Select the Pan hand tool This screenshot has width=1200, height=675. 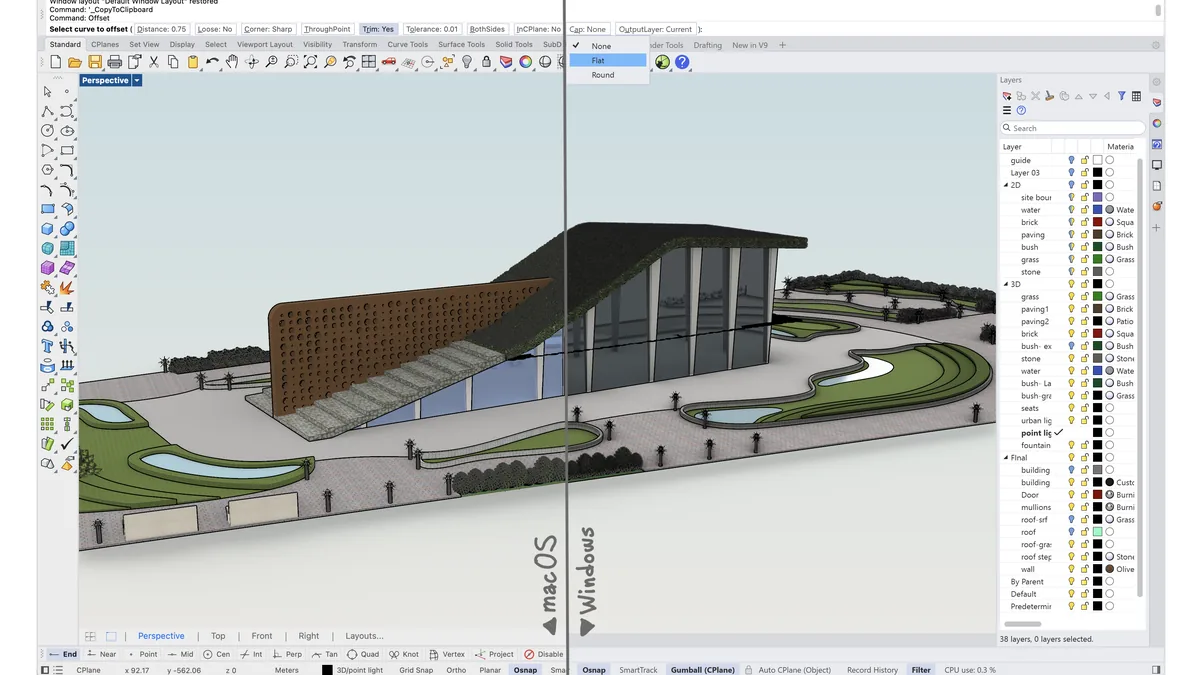pos(232,62)
